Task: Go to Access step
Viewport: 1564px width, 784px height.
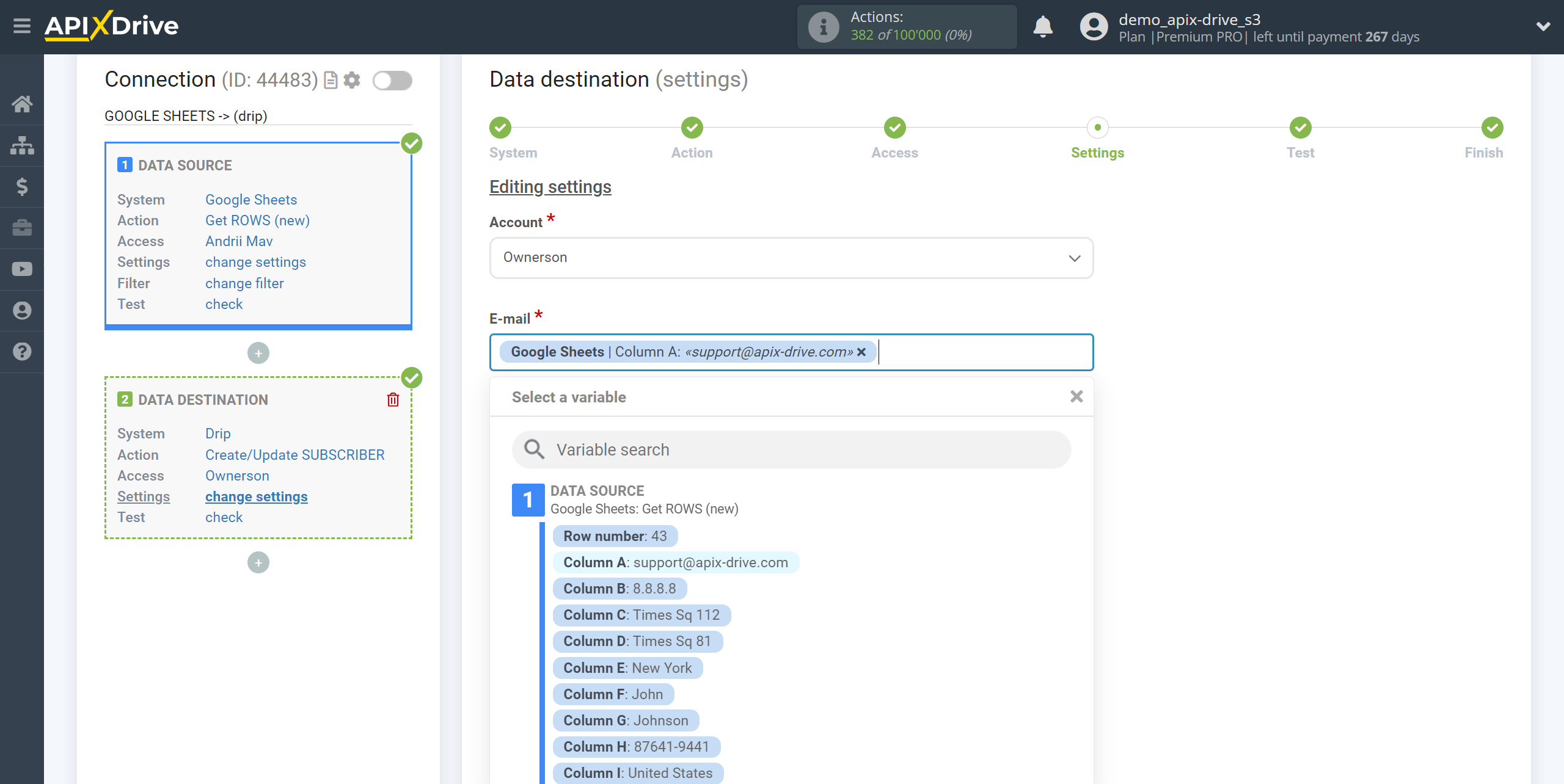Action: click(x=895, y=128)
